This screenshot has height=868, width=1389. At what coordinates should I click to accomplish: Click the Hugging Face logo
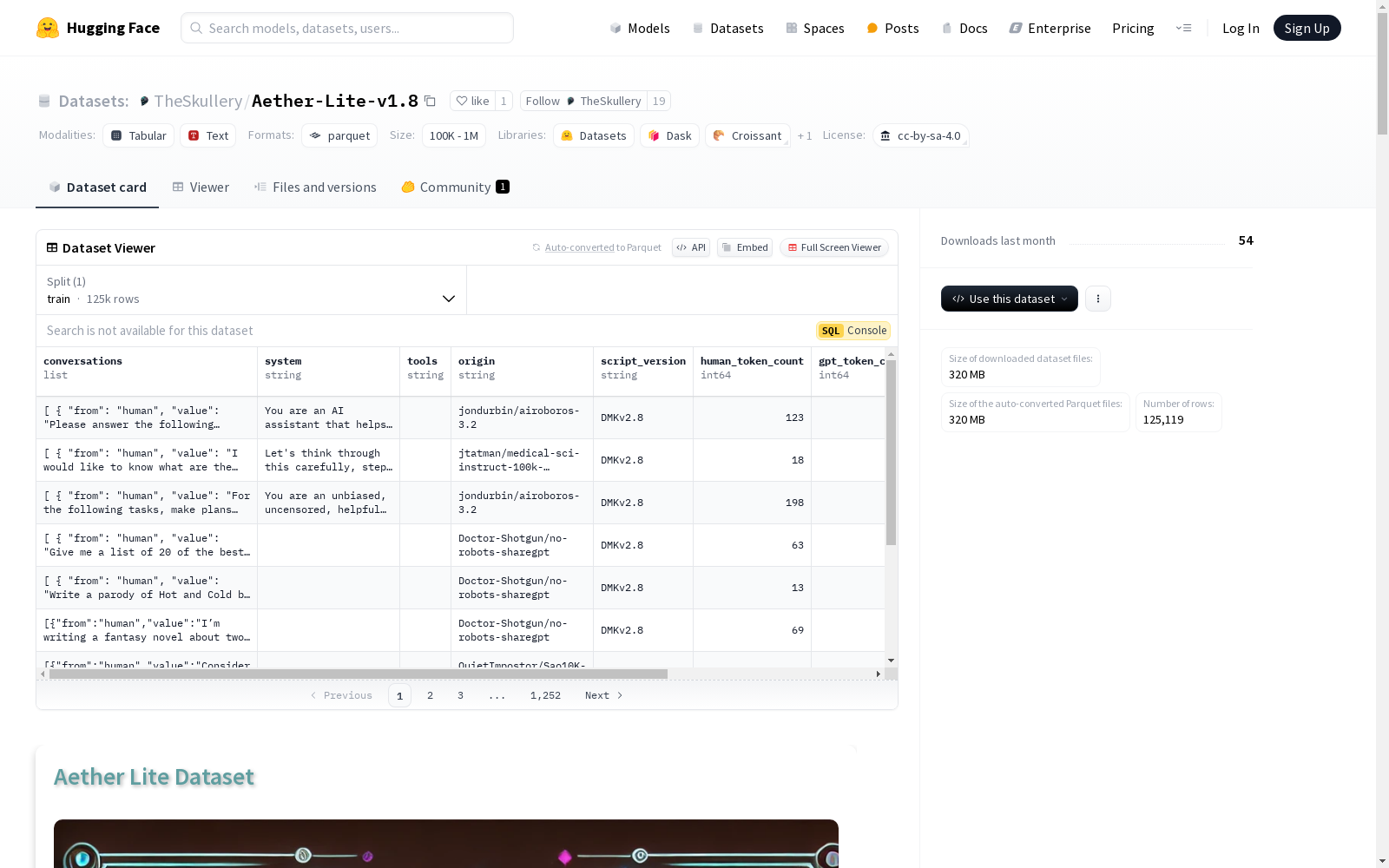tap(97, 28)
